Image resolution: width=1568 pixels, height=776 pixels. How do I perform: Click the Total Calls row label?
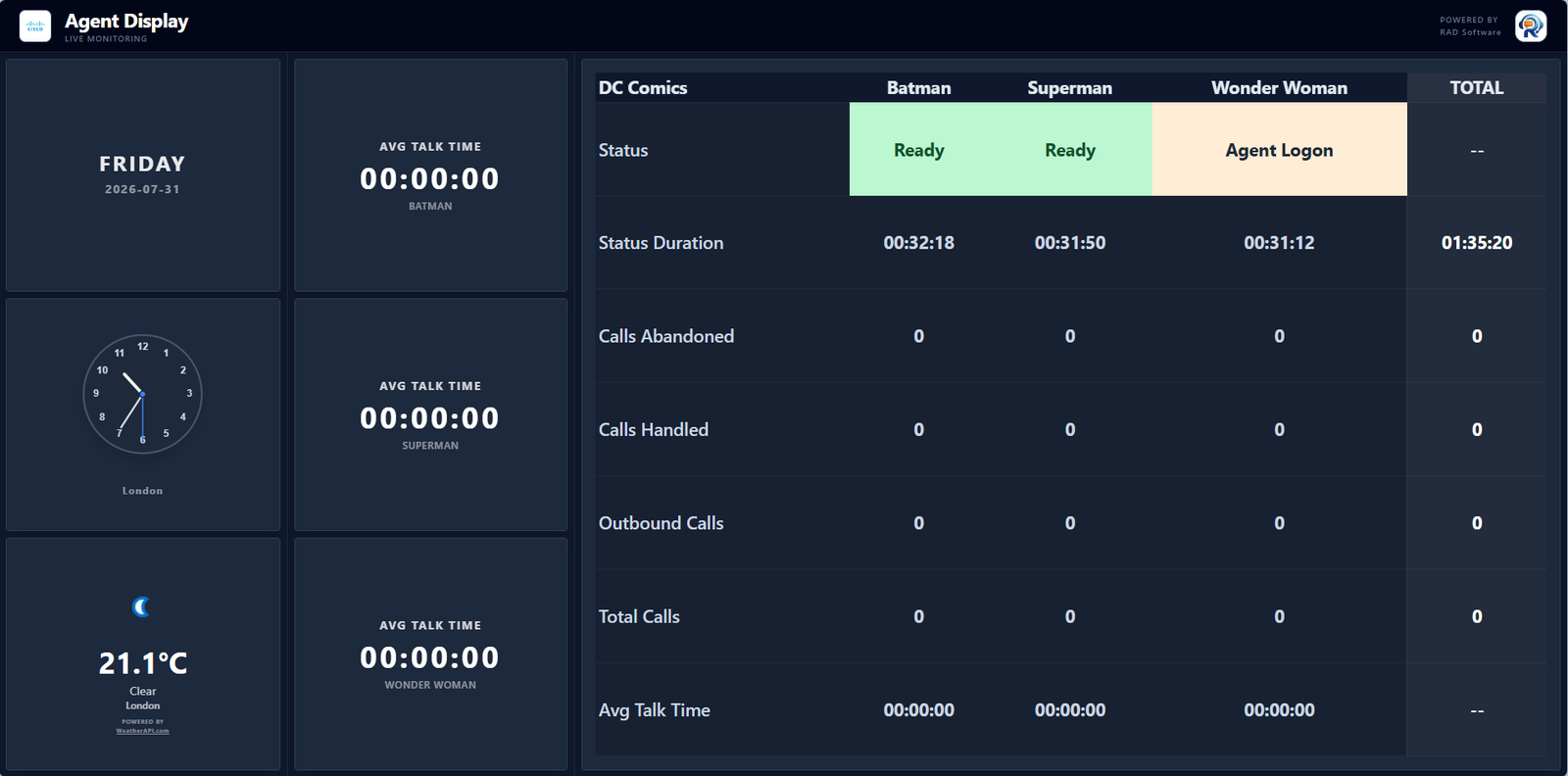pyautogui.click(x=639, y=616)
